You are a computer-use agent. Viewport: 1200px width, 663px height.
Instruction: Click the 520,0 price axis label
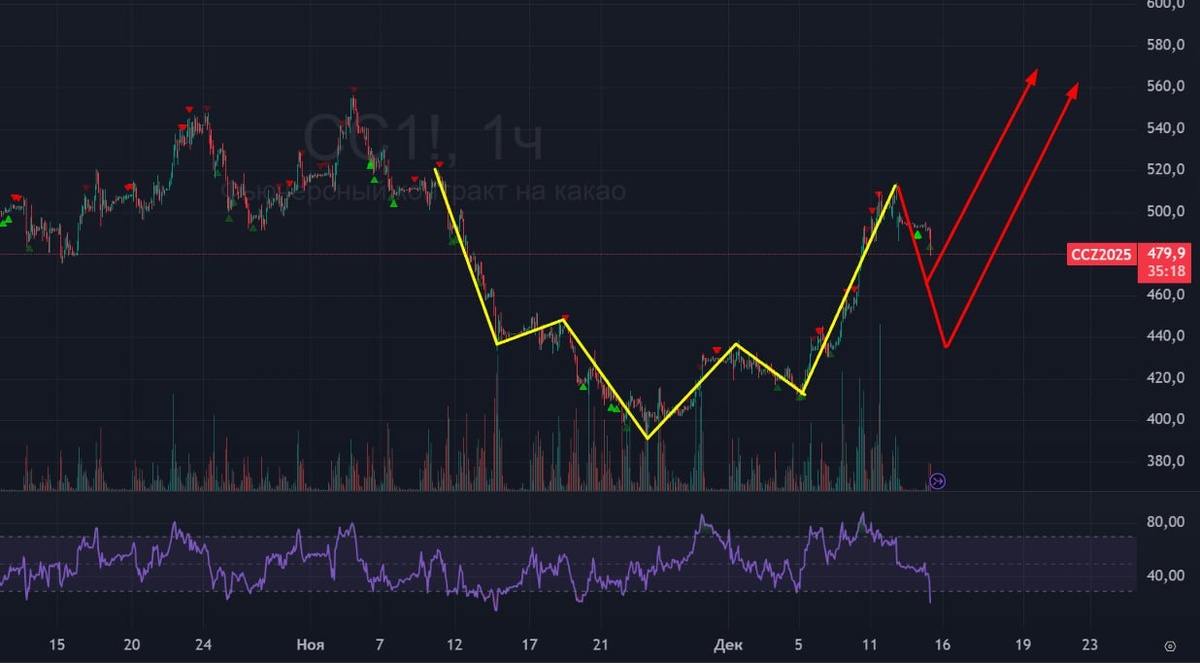click(x=1165, y=170)
